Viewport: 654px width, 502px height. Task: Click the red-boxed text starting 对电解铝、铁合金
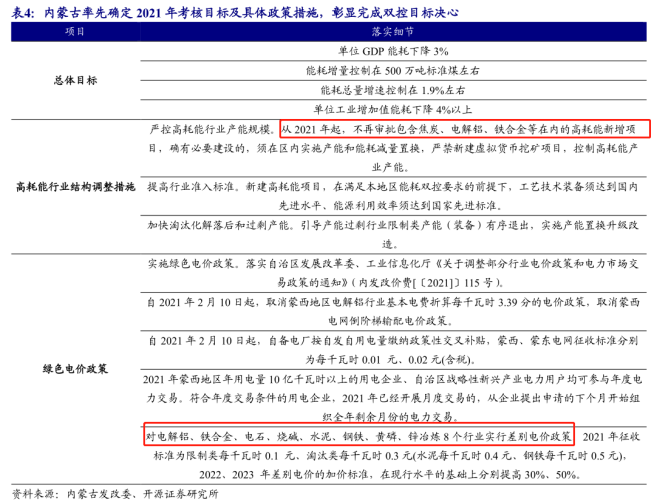[x=358, y=435]
